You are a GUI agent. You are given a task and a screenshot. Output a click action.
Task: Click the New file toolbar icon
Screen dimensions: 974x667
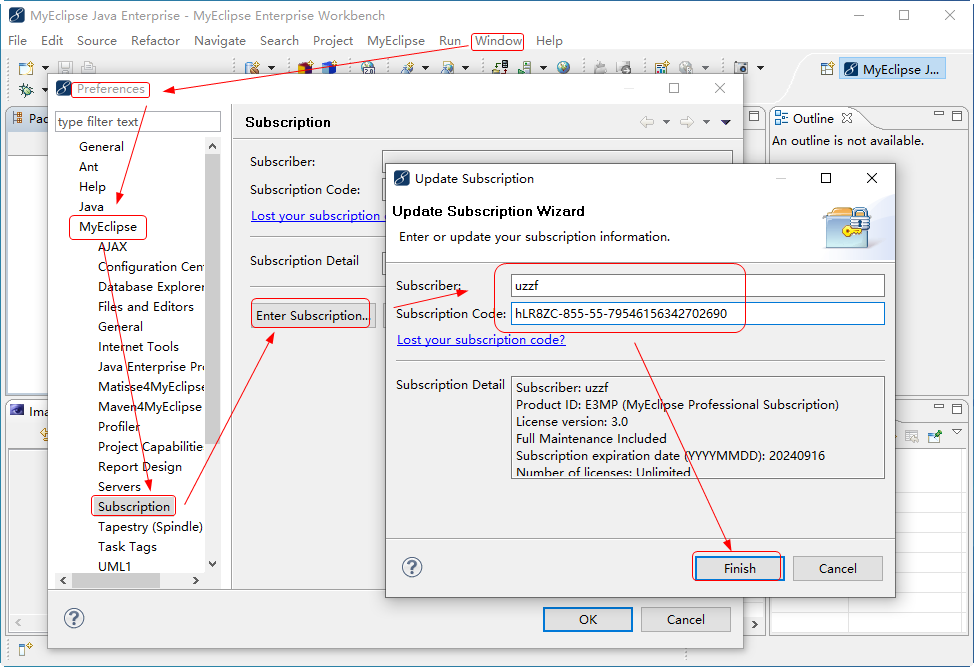pyautogui.click(x=26, y=68)
